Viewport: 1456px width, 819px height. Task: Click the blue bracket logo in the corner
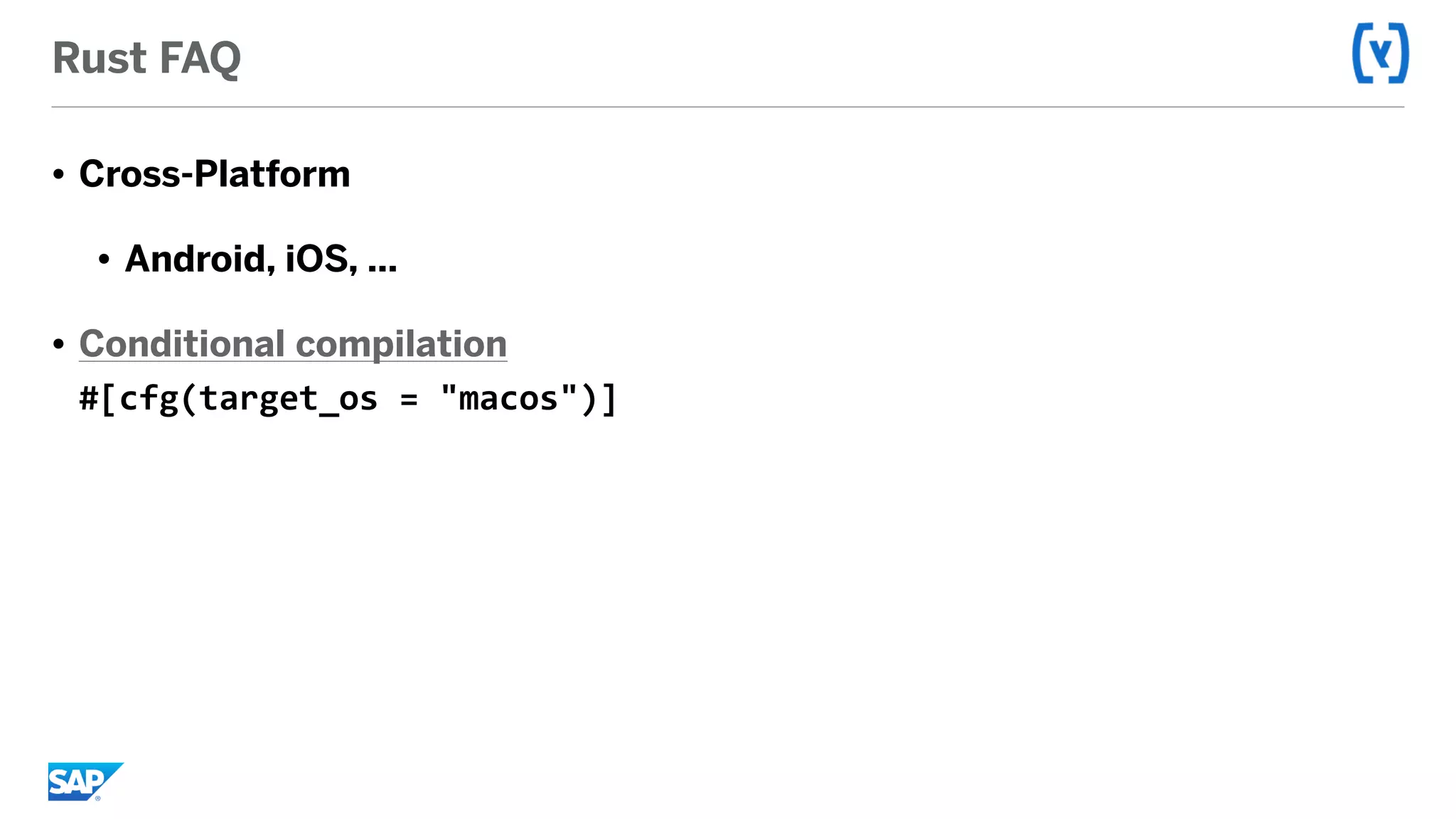click(x=1380, y=53)
